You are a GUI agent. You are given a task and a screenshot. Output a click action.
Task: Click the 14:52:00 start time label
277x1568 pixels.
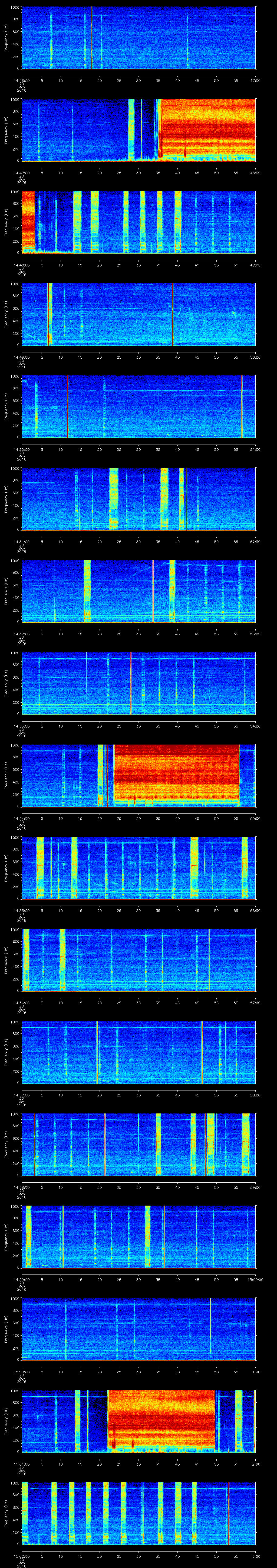pos(21,634)
